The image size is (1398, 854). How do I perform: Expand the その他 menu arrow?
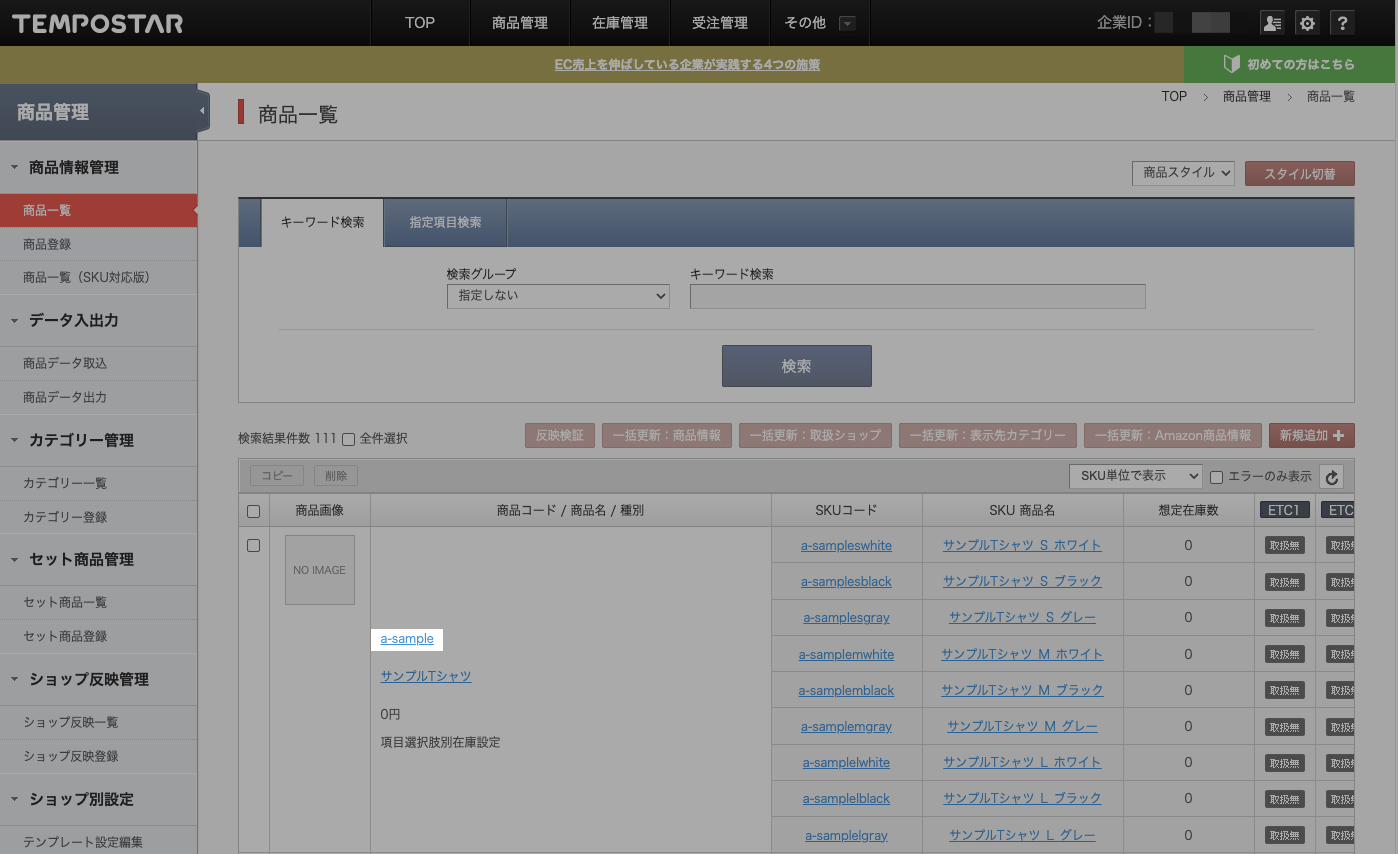point(847,23)
